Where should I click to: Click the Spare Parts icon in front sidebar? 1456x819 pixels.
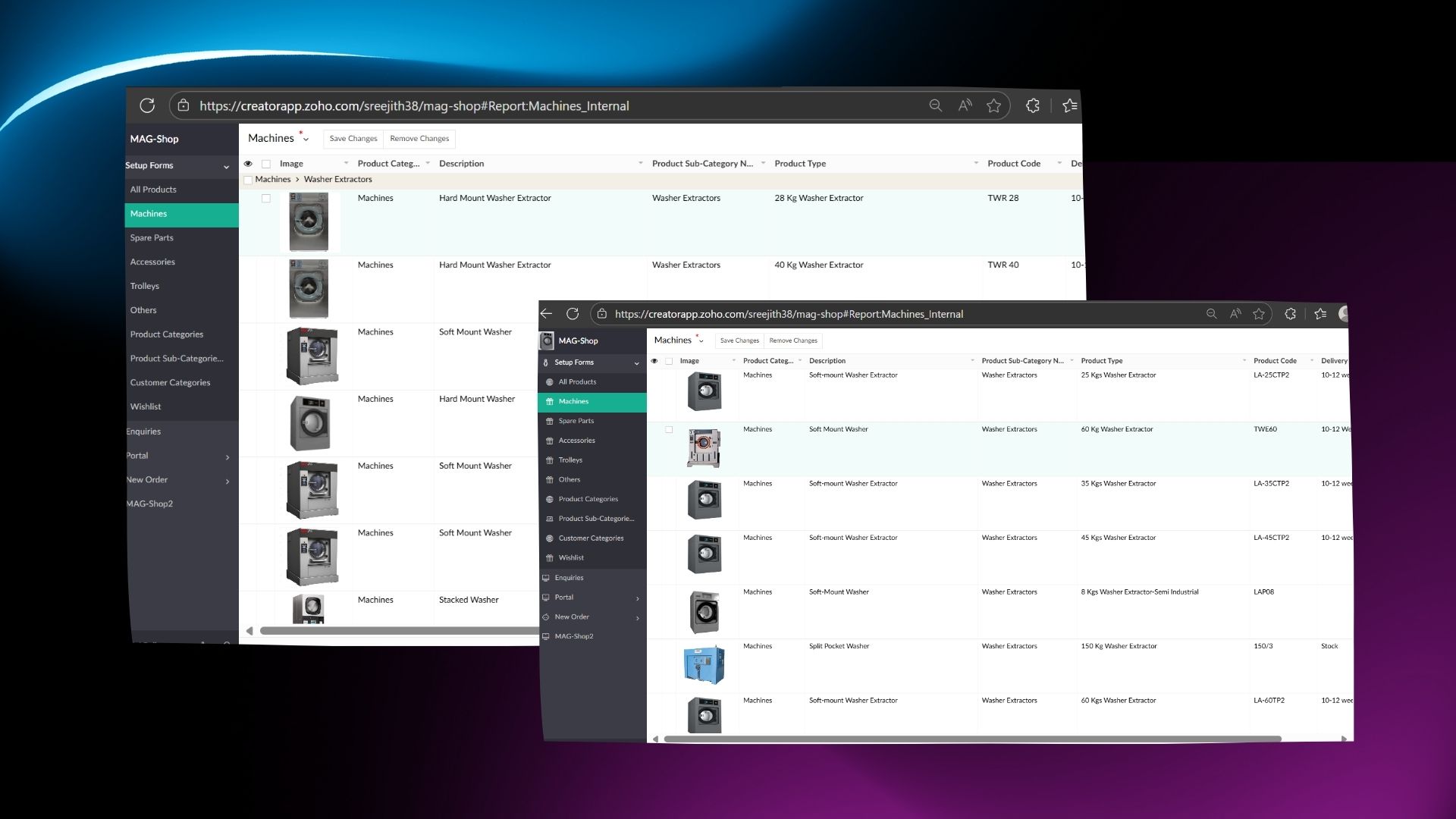(x=550, y=421)
